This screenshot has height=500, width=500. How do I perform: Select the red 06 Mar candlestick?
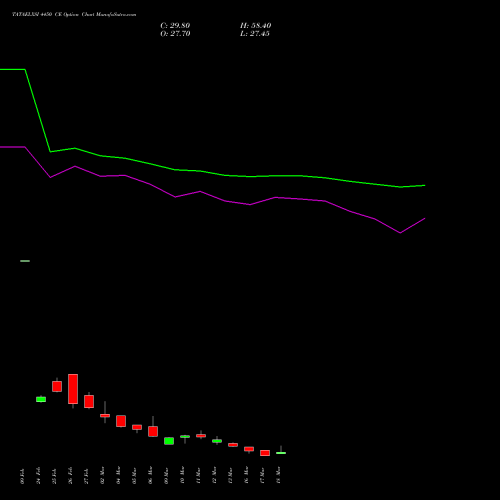point(153,431)
